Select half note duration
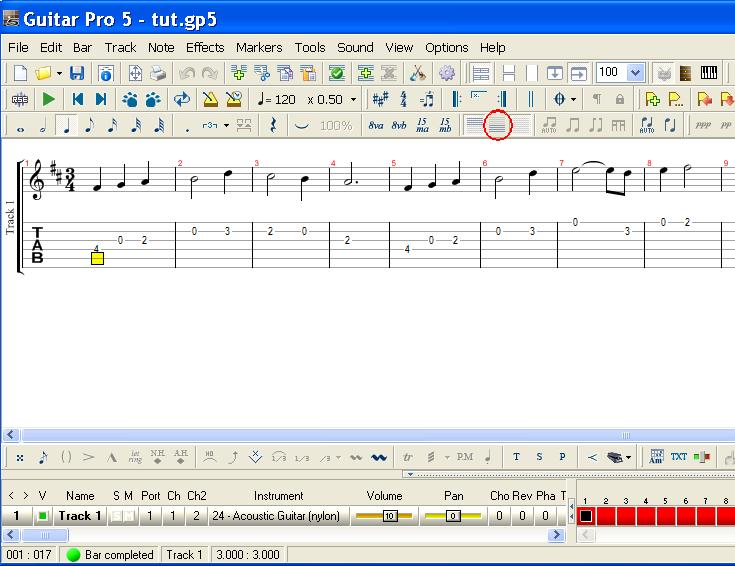This screenshot has height=566, width=735. (x=43, y=127)
